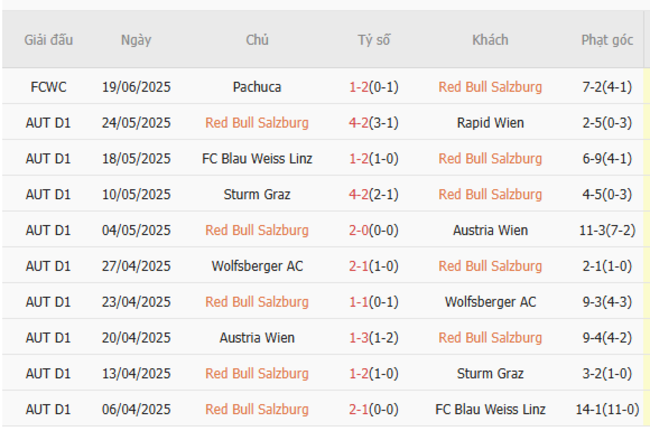650x431 pixels.
Task: Click home team FC Blau Weiss Linz on 18/05/2025
Action: click(x=256, y=158)
